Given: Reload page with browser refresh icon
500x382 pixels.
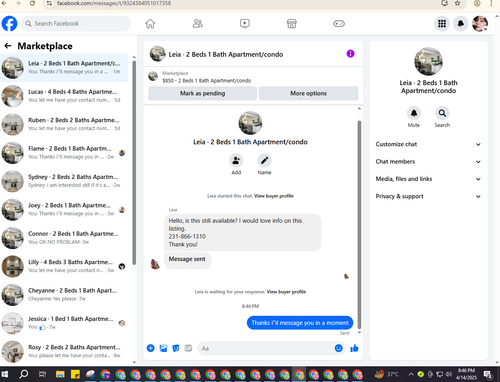Looking at the screenshot, I should point(32,3).
